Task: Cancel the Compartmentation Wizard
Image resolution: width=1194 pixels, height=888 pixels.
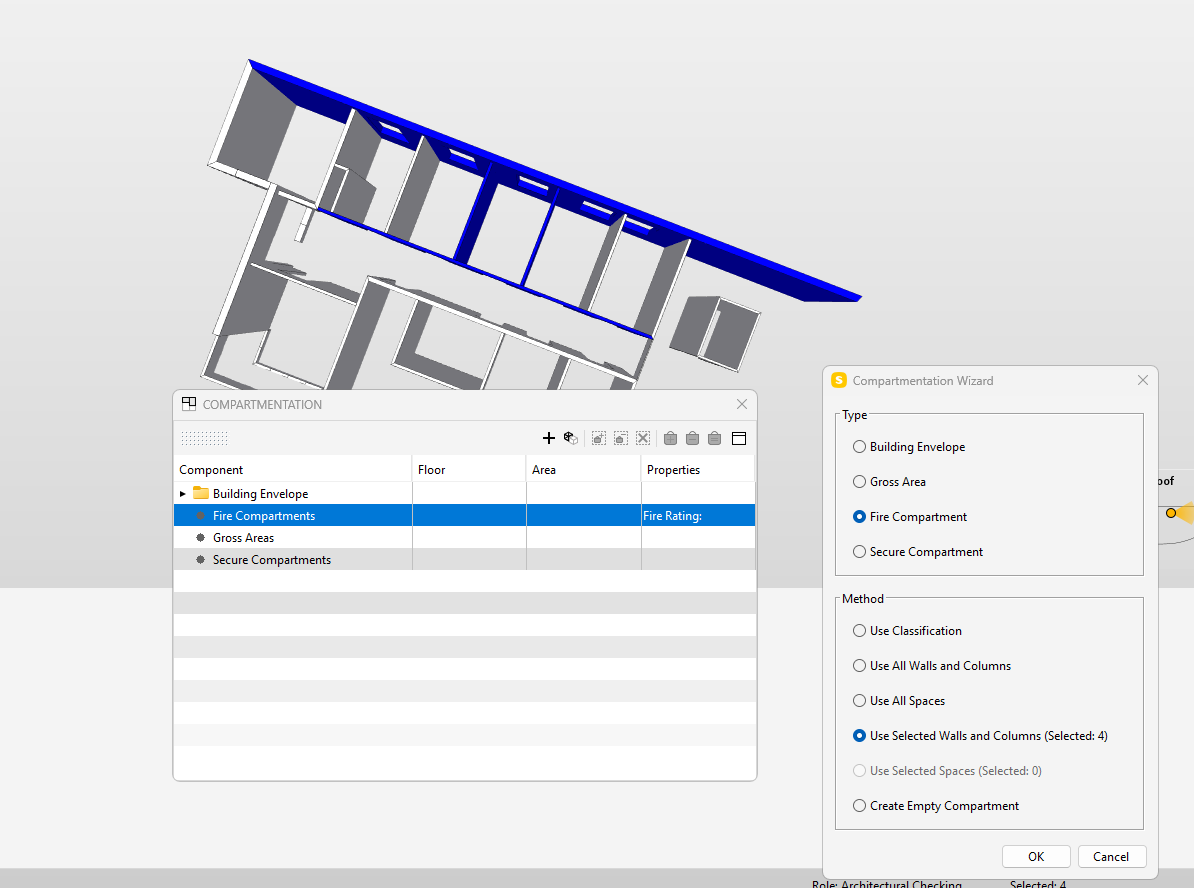Action: 1111,857
